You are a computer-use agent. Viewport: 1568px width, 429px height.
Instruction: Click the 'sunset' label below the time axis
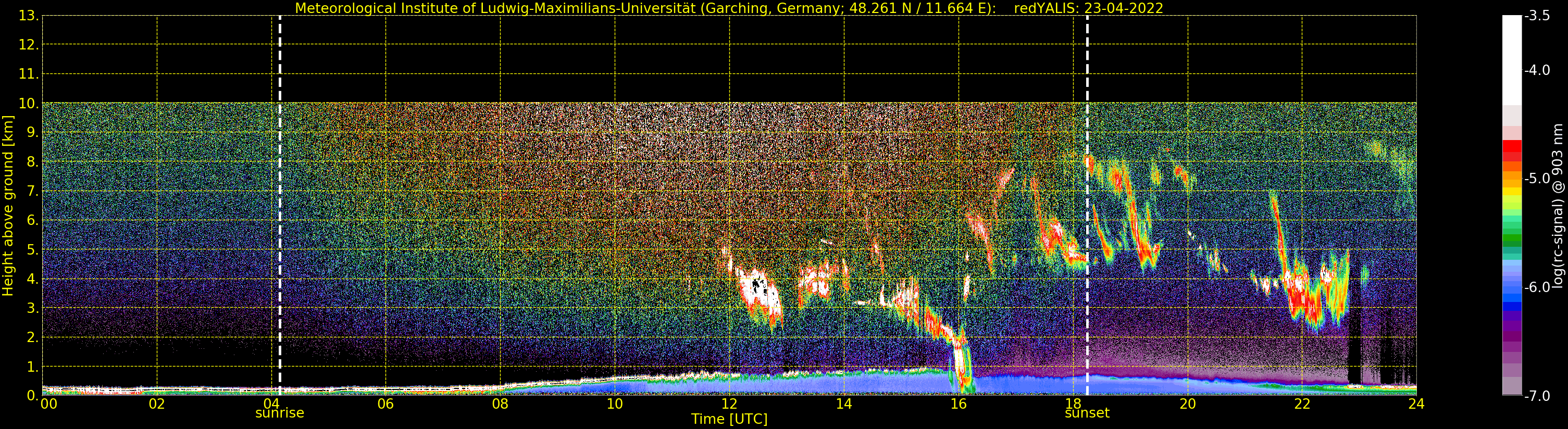[1087, 412]
